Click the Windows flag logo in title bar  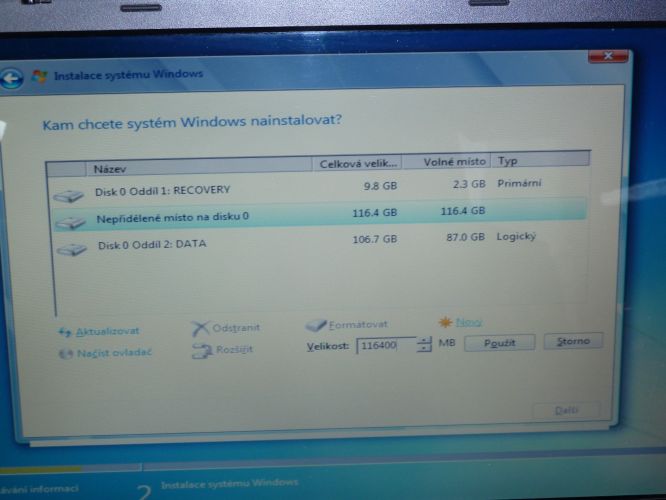[40, 77]
